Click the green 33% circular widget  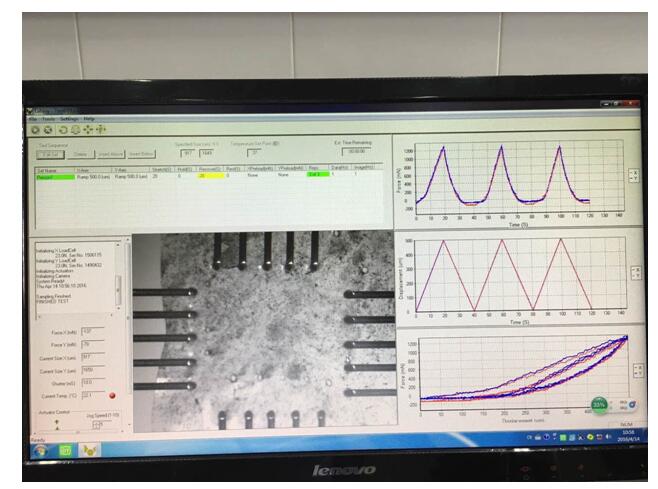[x=598, y=405]
